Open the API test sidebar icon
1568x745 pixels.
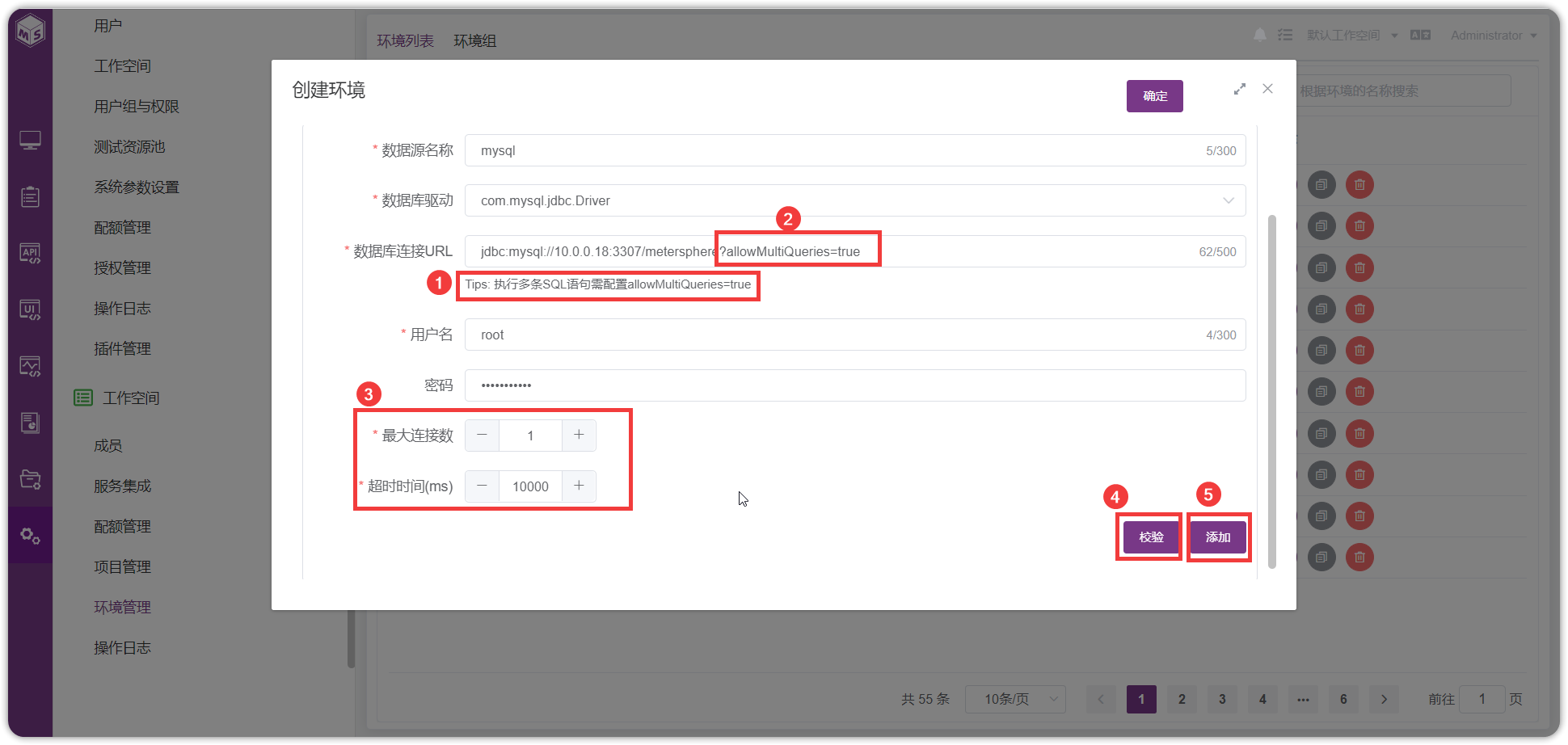[30, 254]
